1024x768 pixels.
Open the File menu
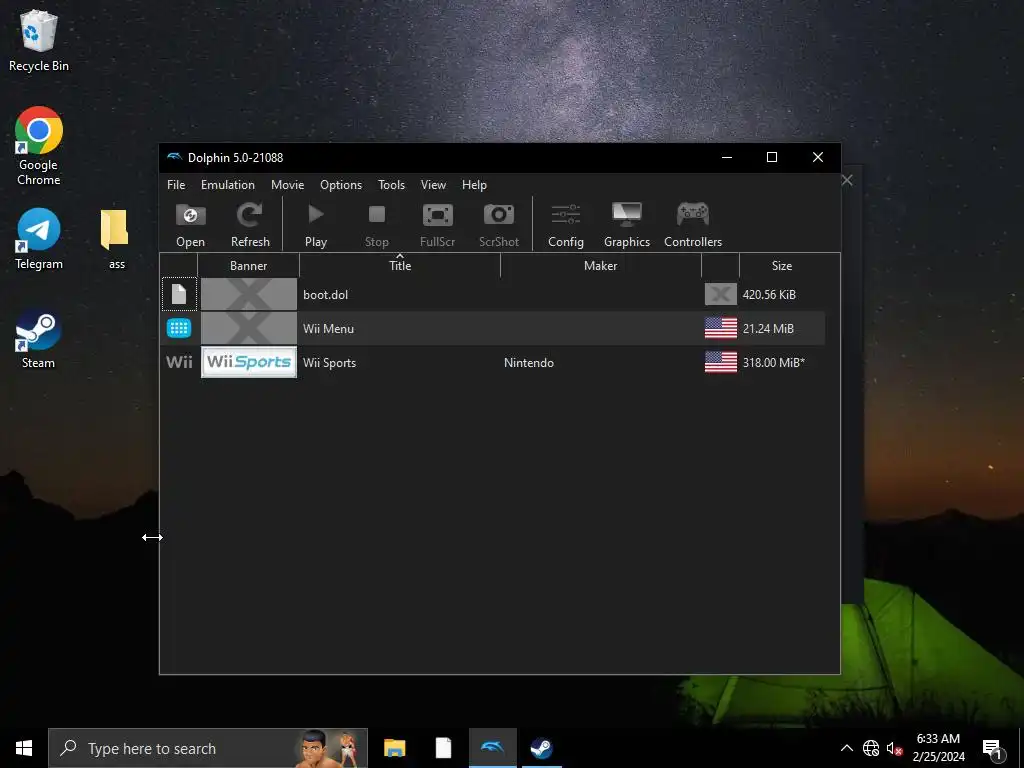(176, 185)
